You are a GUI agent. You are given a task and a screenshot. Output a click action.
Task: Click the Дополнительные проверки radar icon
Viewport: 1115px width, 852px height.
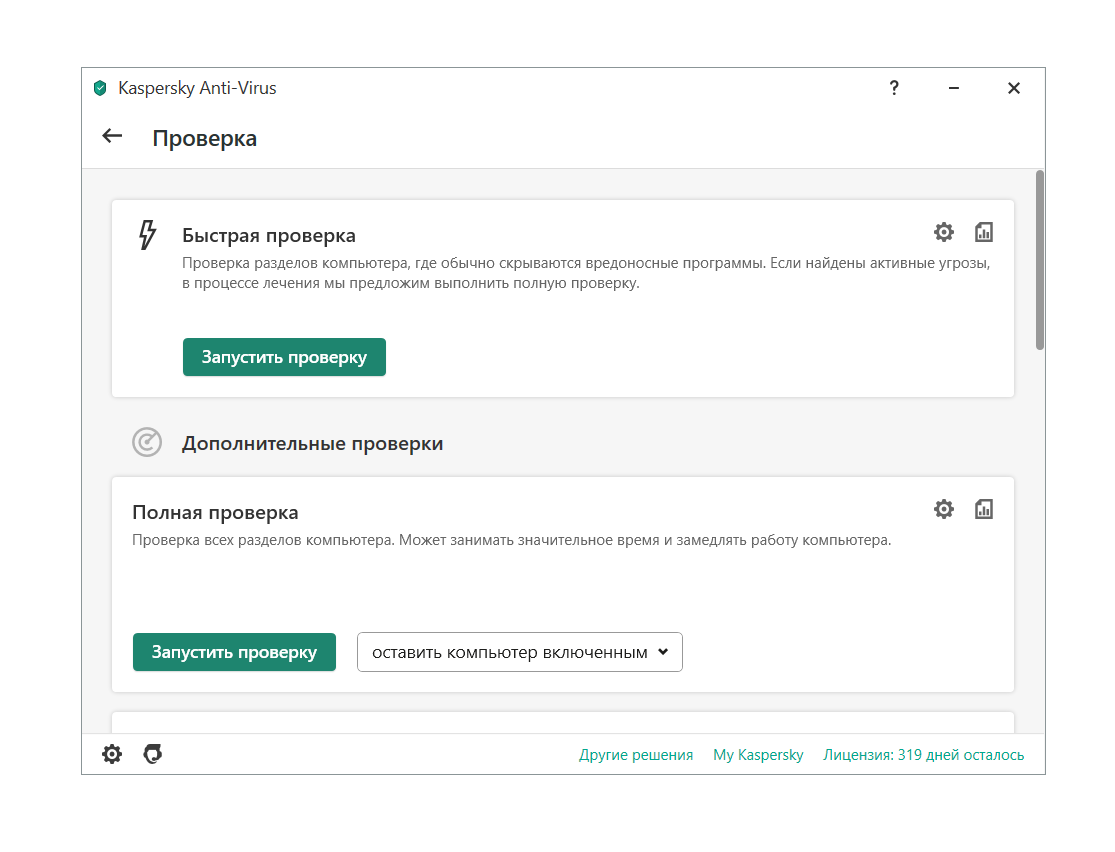pos(147,442)
